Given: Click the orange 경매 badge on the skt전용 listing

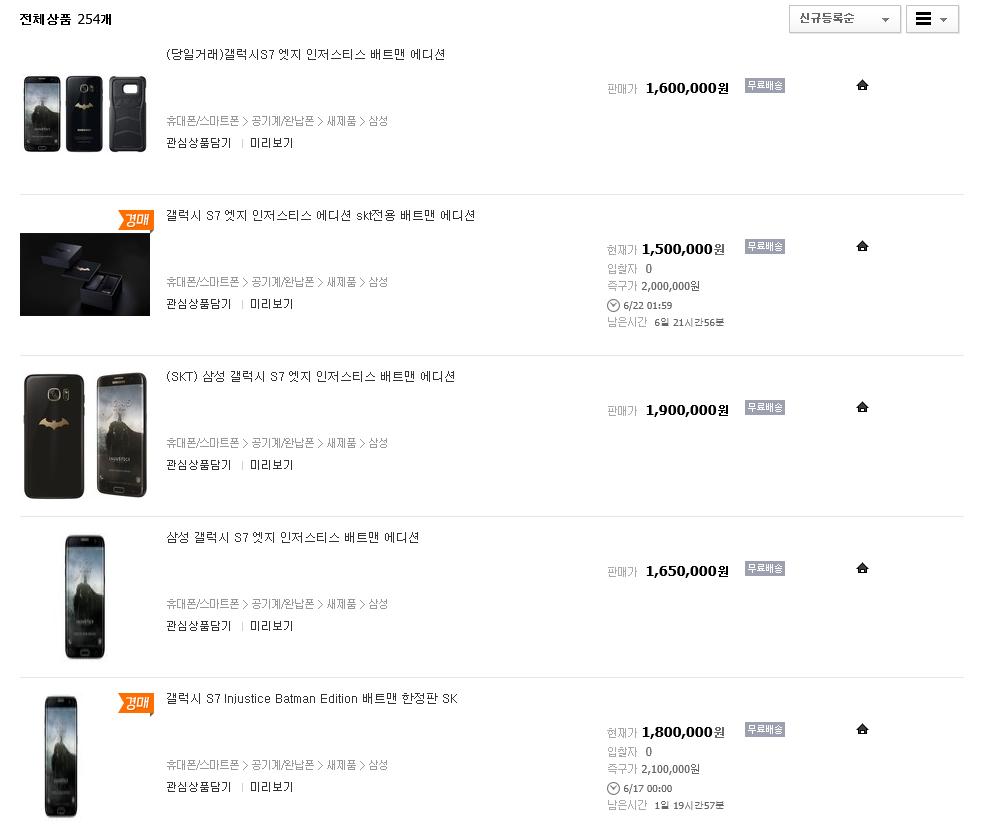Looking at the screenshot, I should click(x=135, y=220).
